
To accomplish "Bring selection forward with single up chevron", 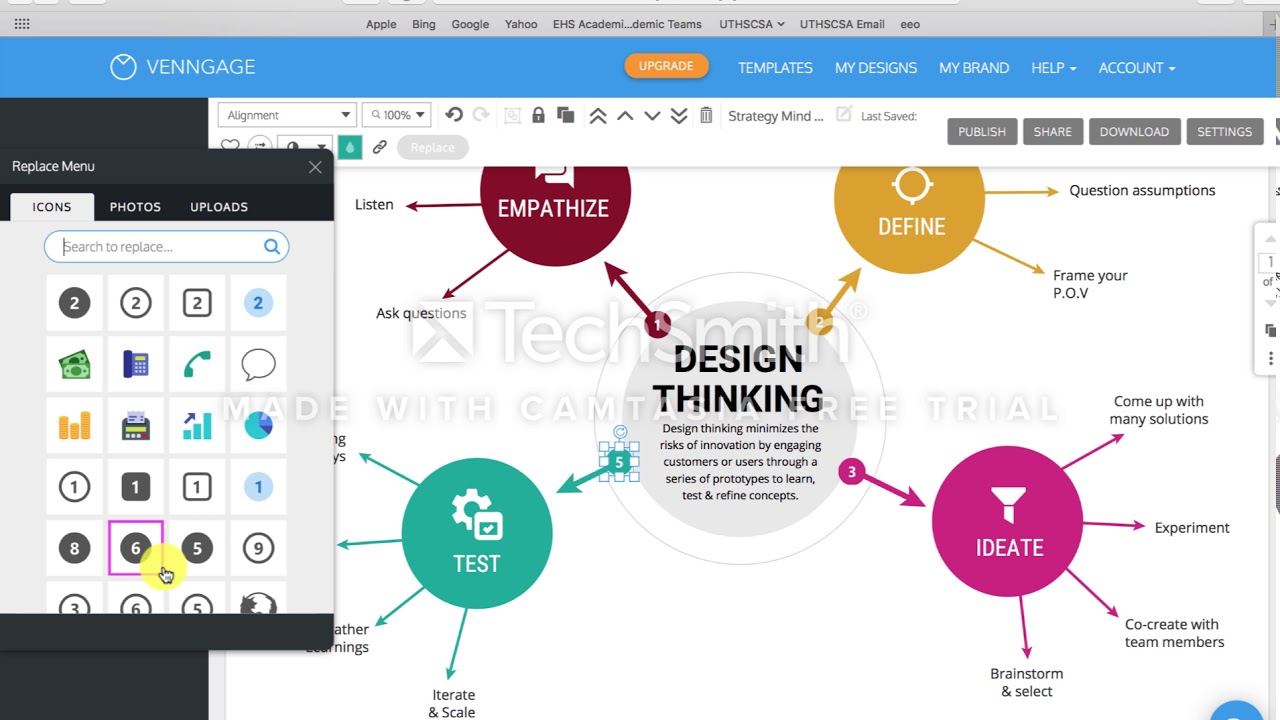I will pos(625,116).
